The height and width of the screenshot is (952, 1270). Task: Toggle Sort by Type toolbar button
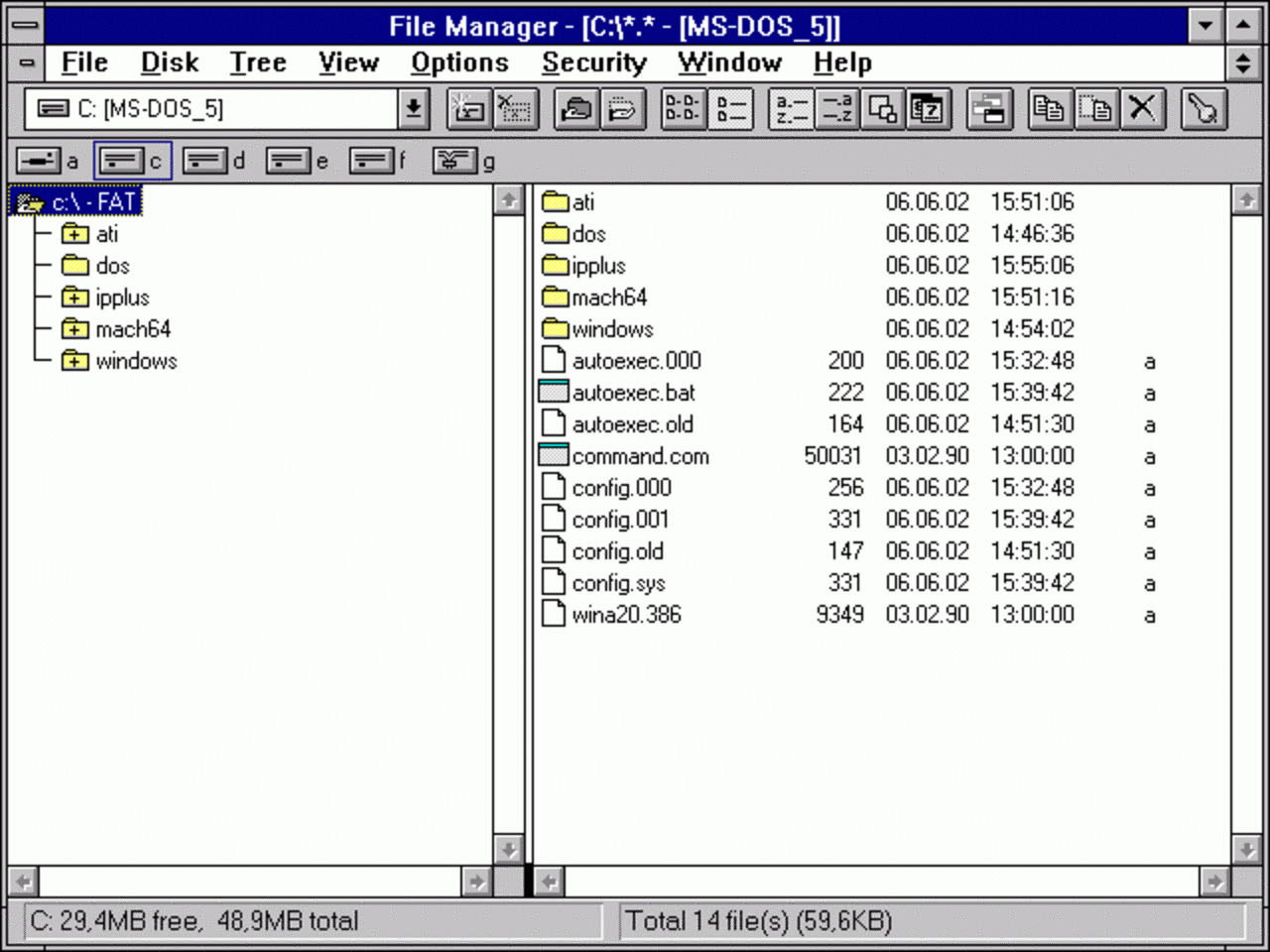coord(836,109)
